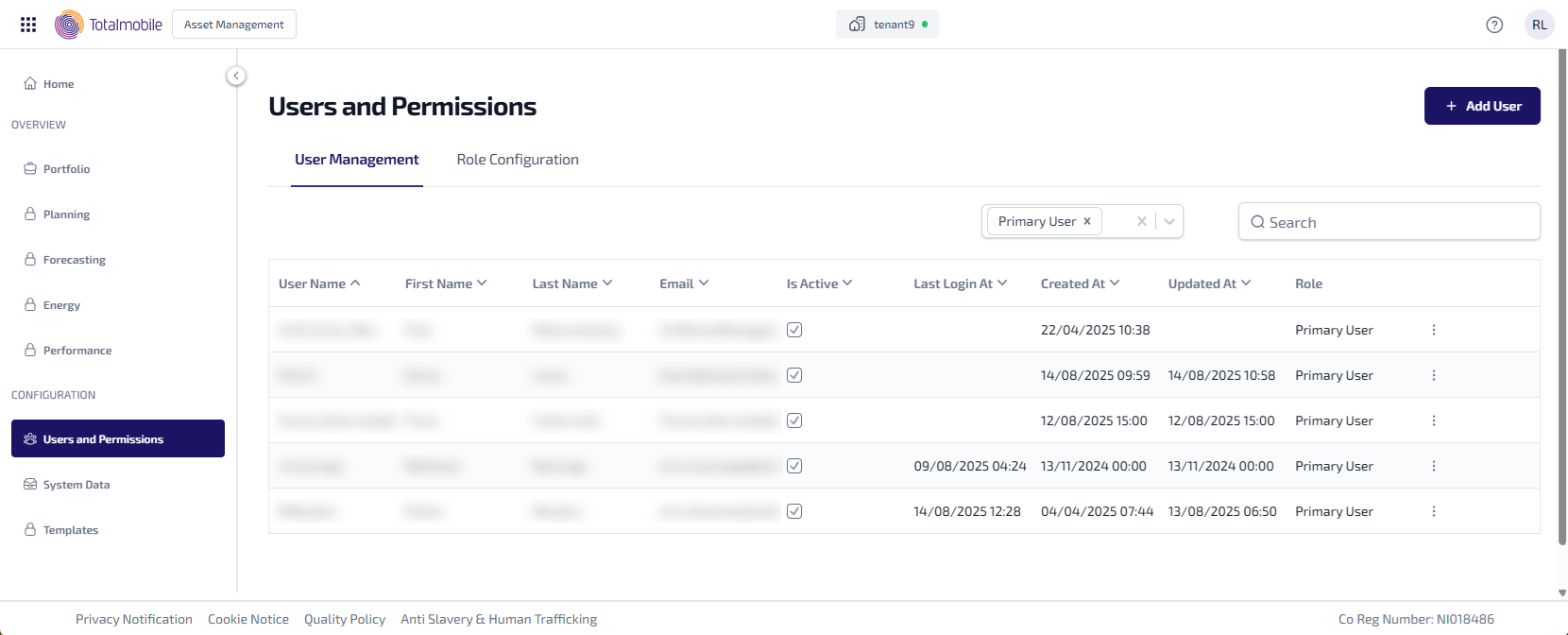This screenshot has width=1568, height=635.
Task: Open System Data in the sidebar
Action: tap(77, 485)
